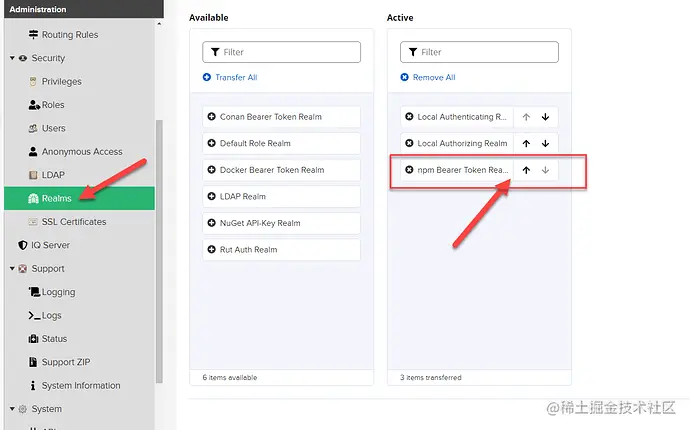Viewport: 690px width, 430px height.
Task: Click 'Default Role Realm' label
Action: point(255,143)
